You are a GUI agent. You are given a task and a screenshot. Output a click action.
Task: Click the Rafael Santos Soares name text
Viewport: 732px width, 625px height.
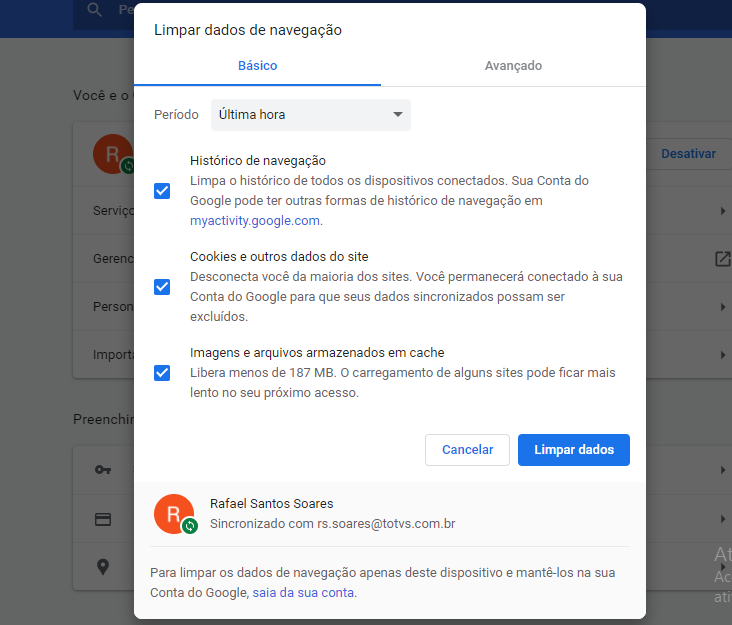pos(272,504)
